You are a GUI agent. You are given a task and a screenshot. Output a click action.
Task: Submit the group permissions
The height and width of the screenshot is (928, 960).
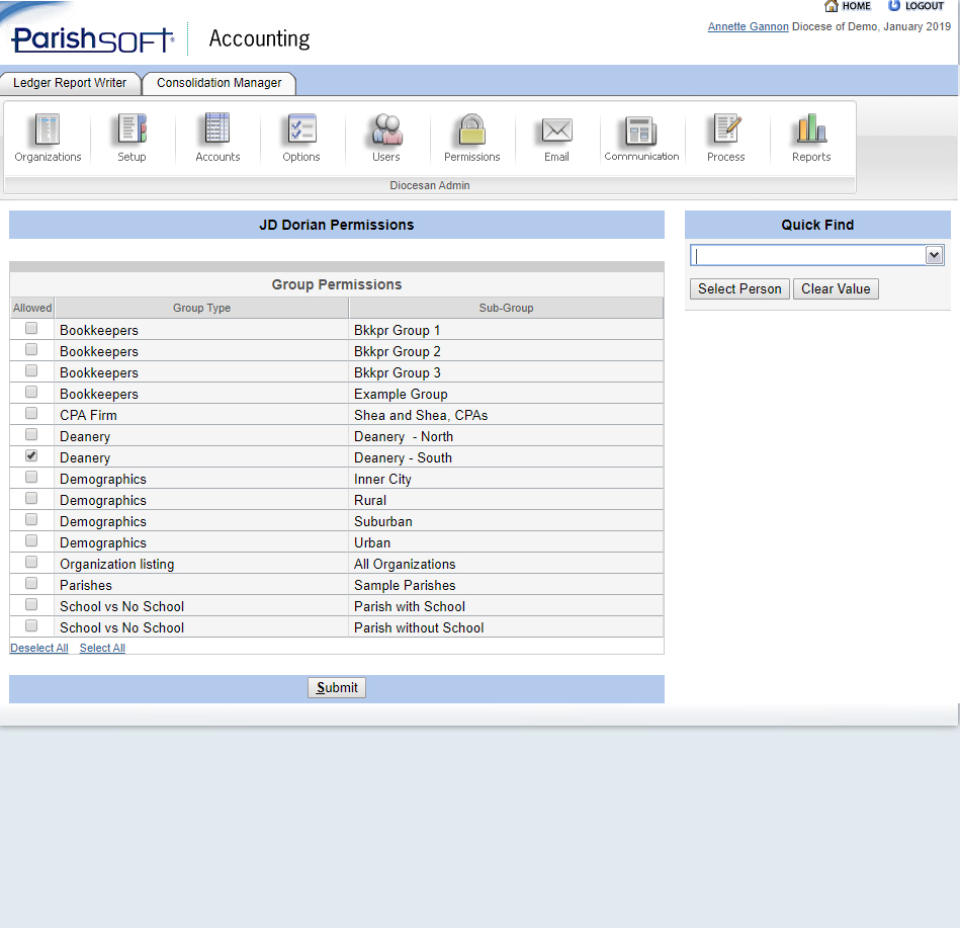pyautogui.click(x=336, y=687)
